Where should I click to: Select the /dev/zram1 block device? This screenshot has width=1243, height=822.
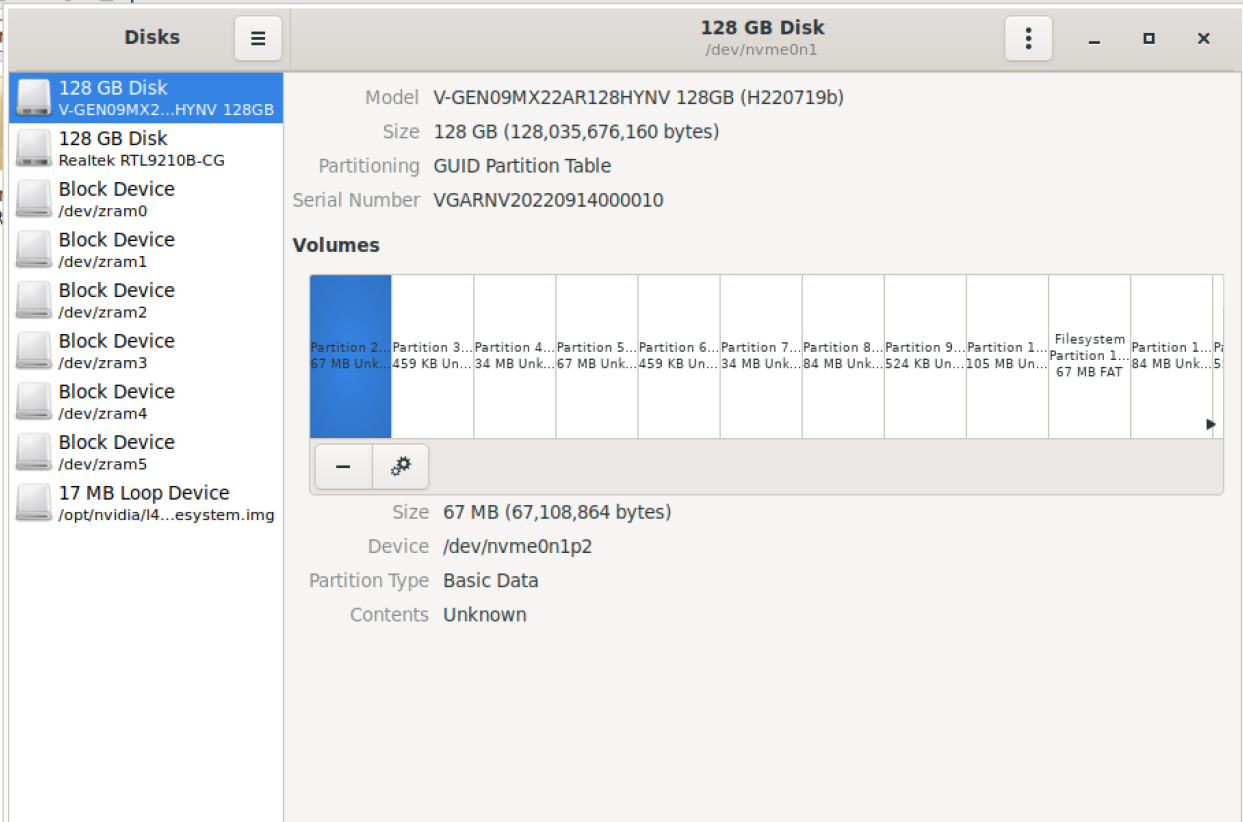(146, 250)
